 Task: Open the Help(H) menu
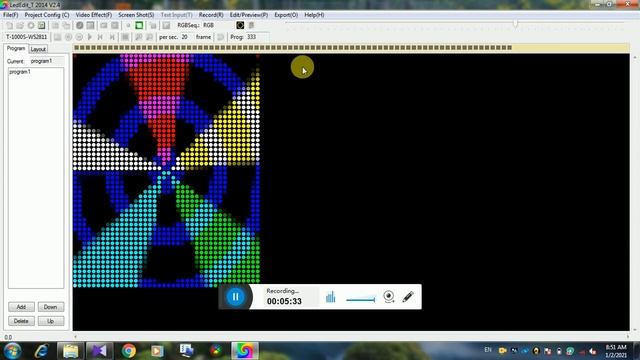[314, 15]
